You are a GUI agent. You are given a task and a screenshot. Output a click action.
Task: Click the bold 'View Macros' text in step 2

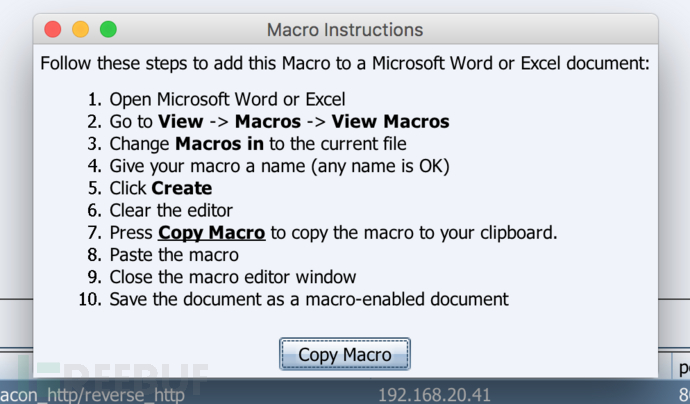(x=390, y=121)
